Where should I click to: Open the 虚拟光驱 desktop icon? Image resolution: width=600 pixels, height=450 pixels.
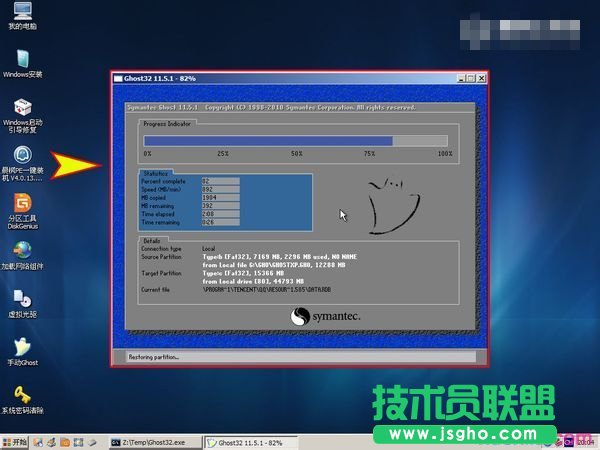(23, 303)
